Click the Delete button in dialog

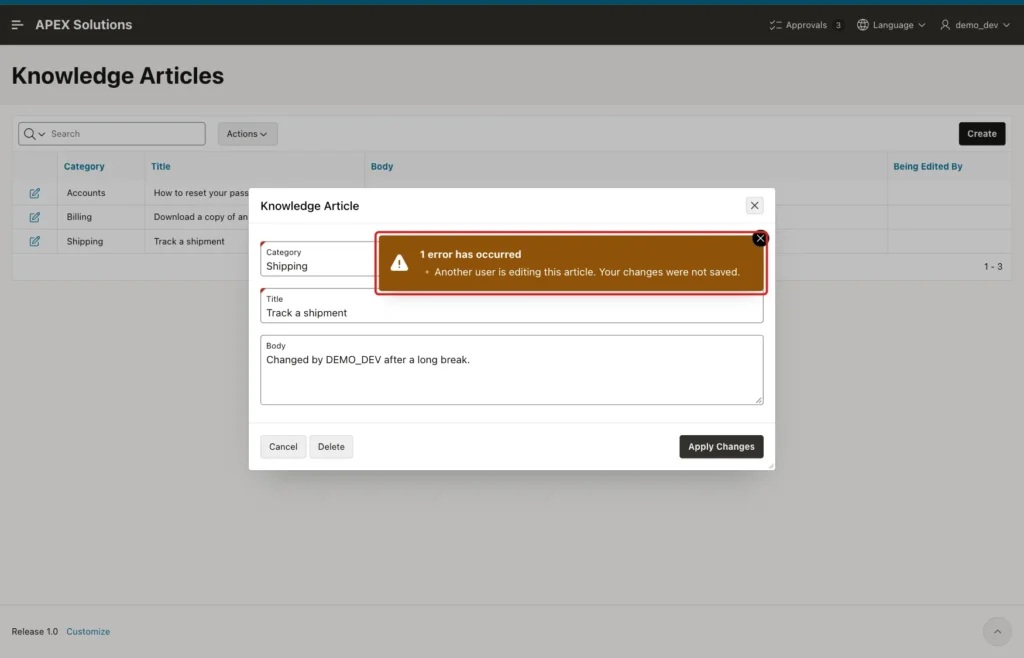click(x=331, y=446)
